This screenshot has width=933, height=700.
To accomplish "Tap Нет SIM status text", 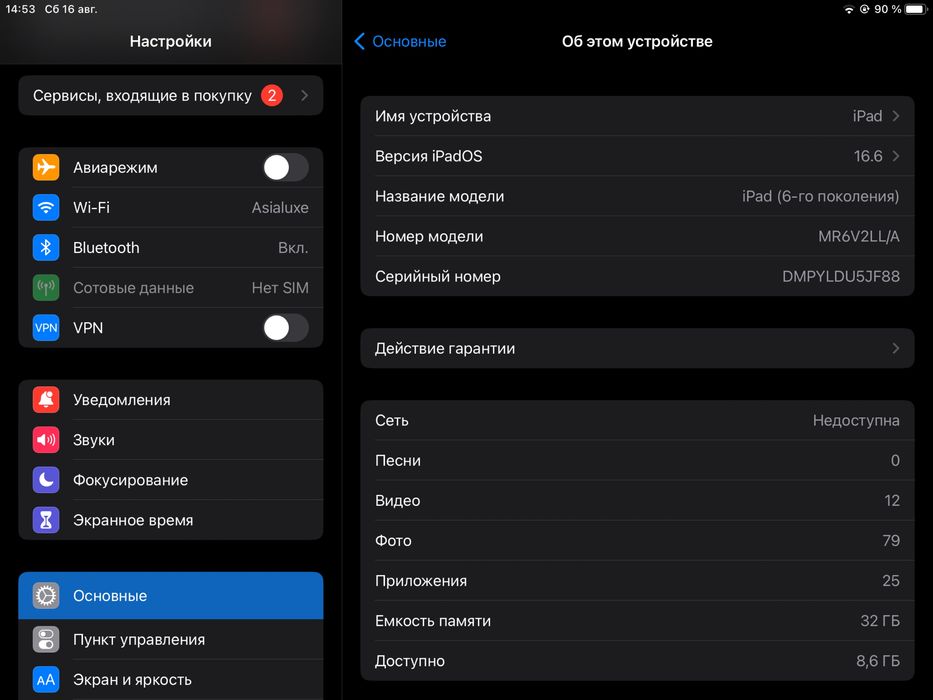I will [x=280, y=288].
